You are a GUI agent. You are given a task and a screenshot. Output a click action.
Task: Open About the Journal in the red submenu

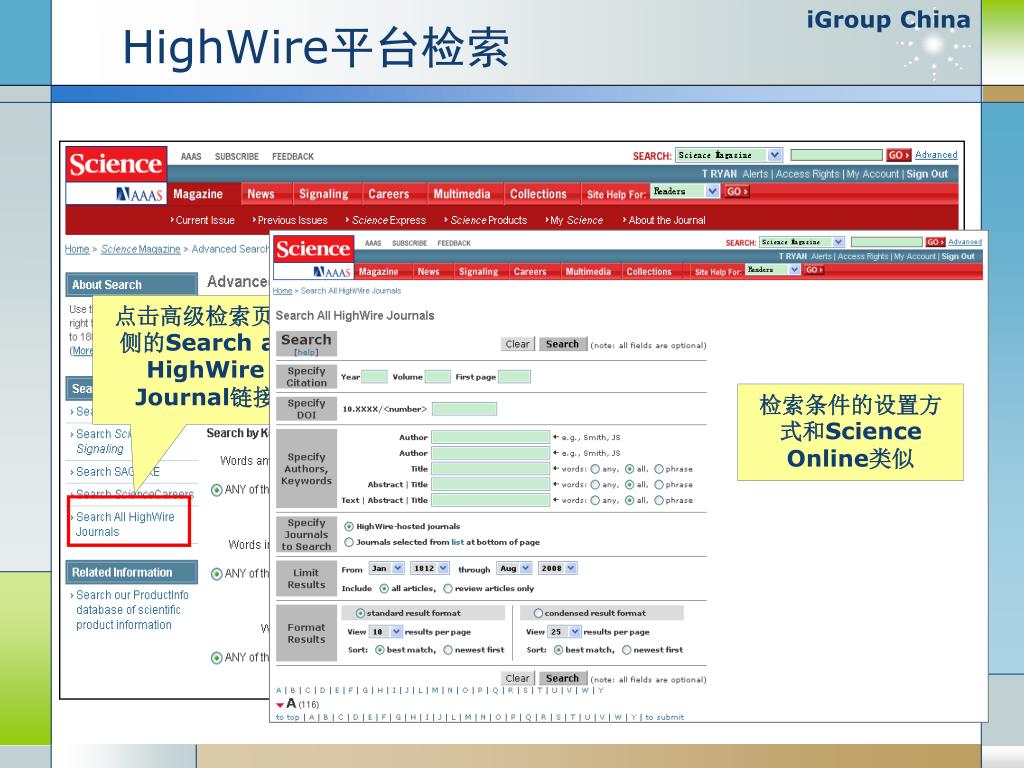tap(667, 220)
